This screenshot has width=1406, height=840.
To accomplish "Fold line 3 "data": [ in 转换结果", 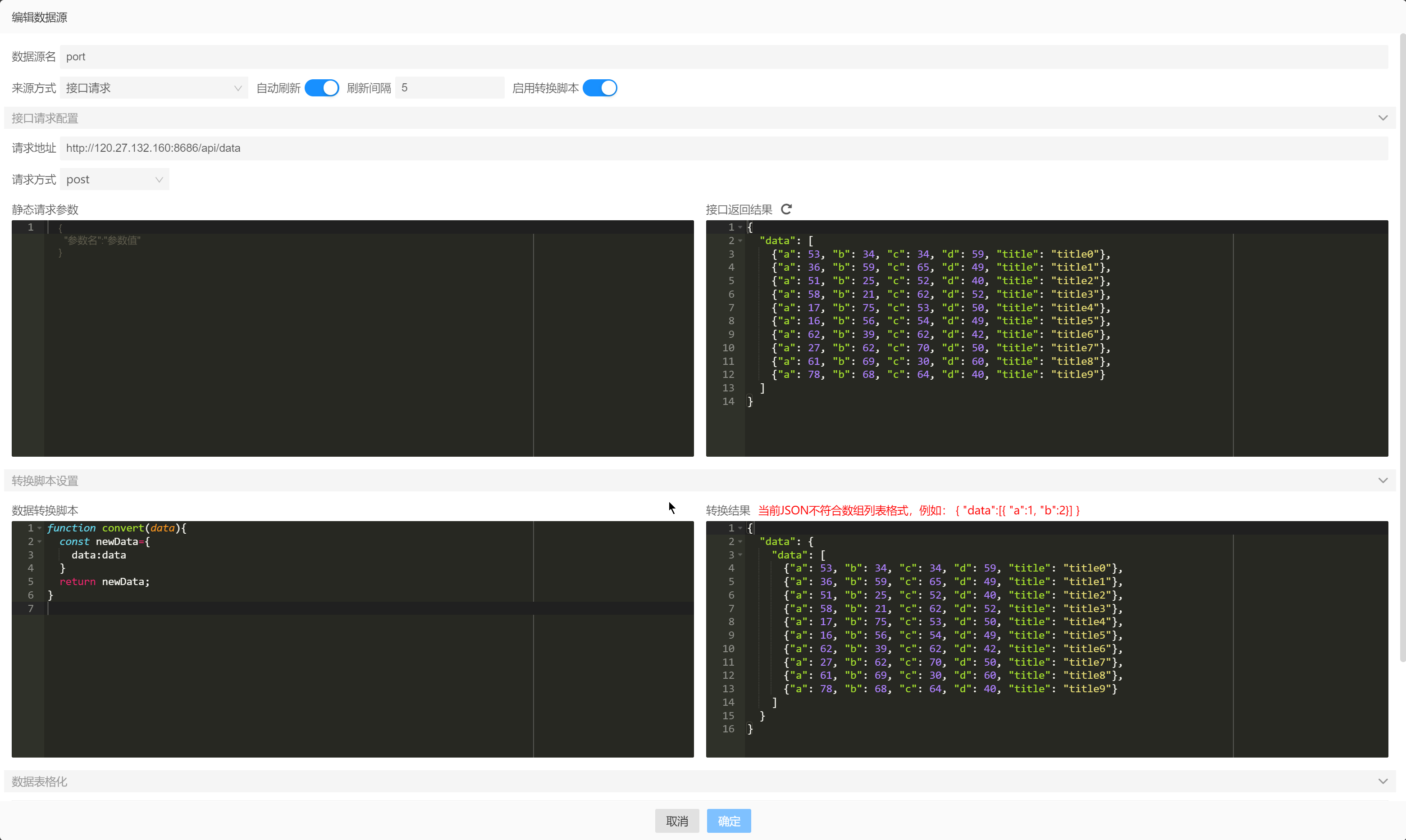I will [x=740, y=555].
